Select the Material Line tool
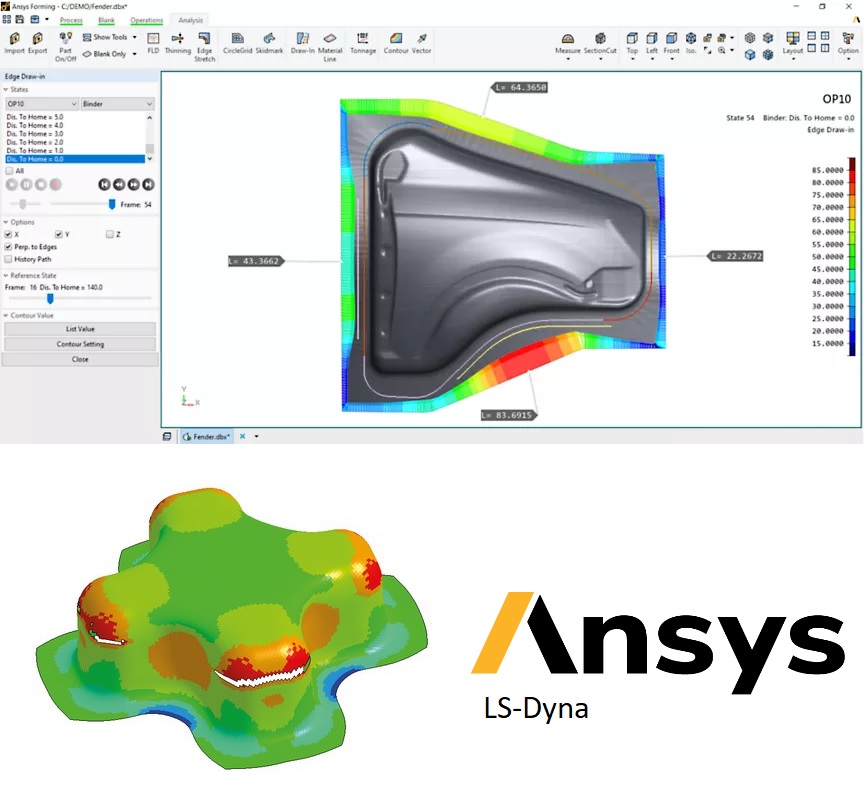This screenshot has height=806, width=866. [x=330, y=46]
